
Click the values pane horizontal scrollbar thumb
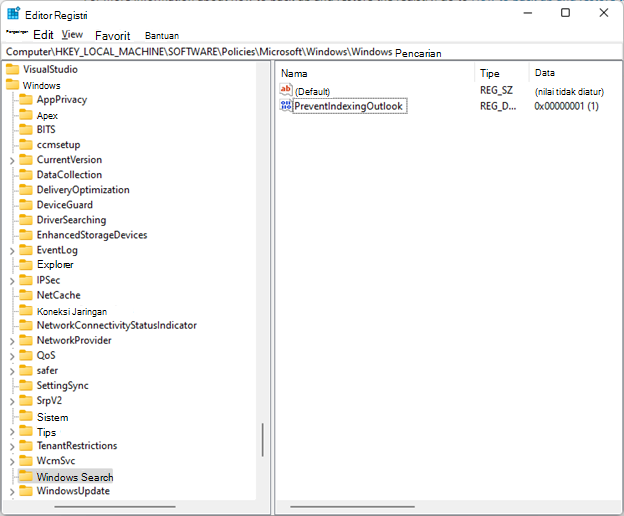point(352,506)
